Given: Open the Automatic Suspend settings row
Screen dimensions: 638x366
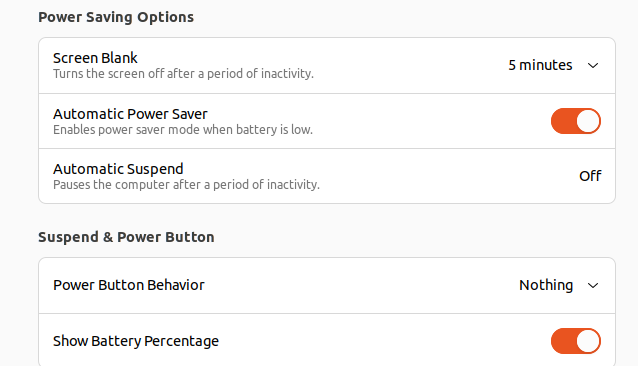Looking at the screenshot, I should 327,176.
